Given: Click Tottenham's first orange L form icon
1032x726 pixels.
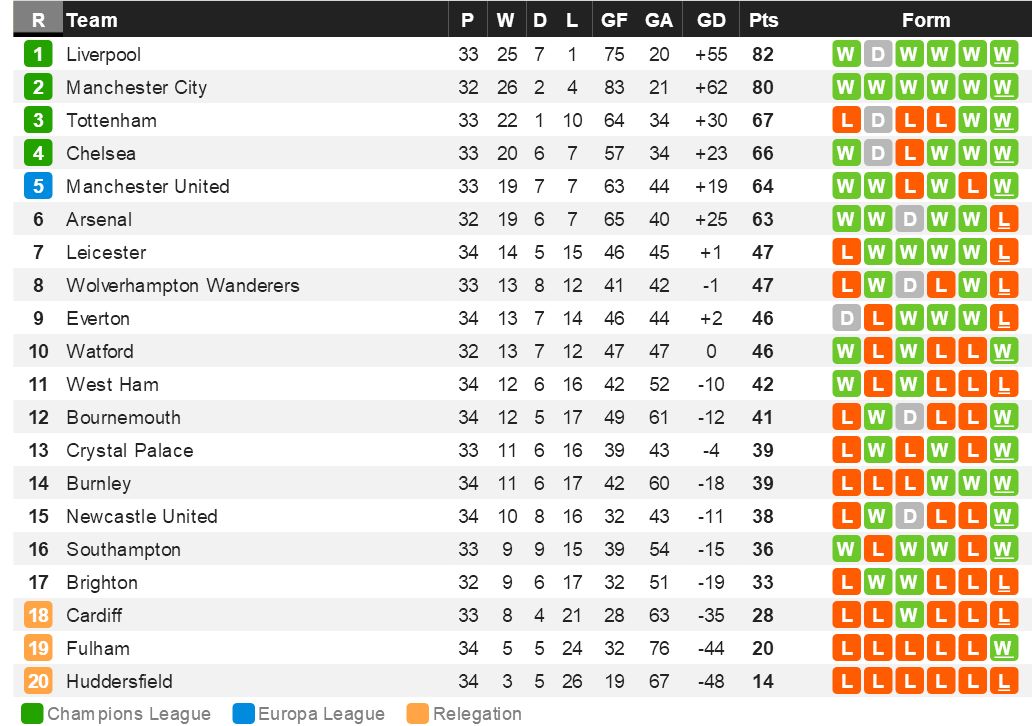Looking at the screenshot, I should pos(846,120).
